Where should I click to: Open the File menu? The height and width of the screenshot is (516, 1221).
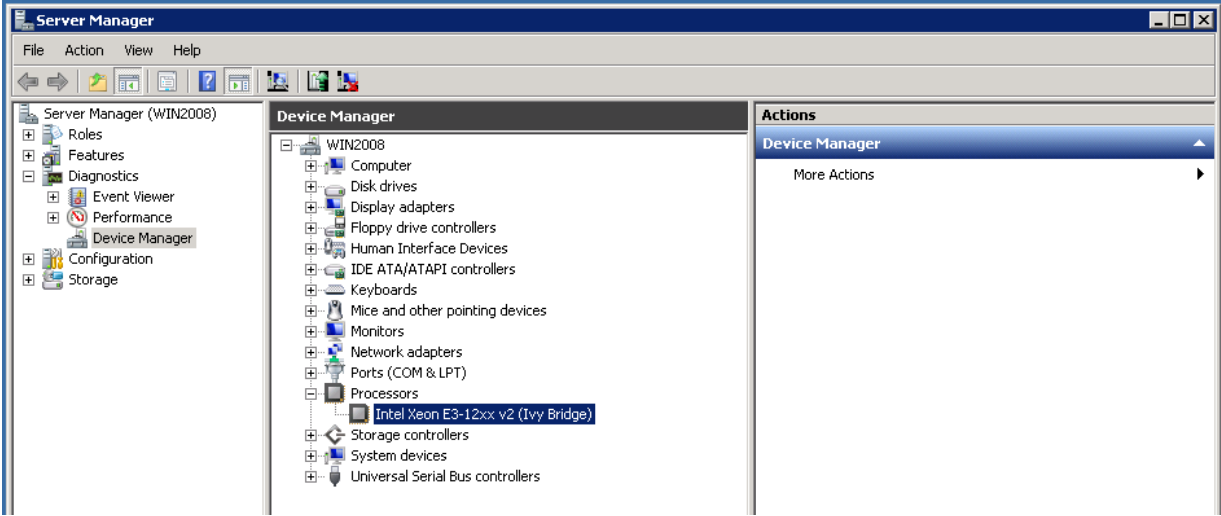click(x=33, y=50)
